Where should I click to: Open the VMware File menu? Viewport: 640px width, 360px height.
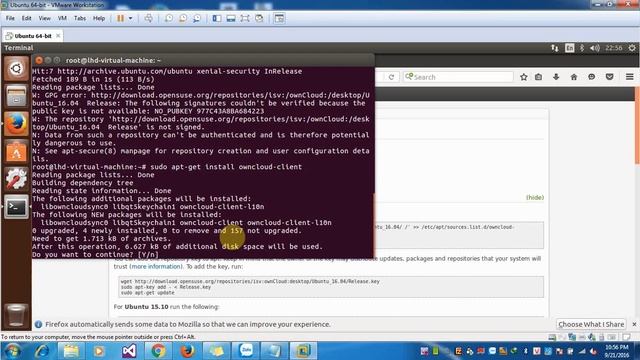pos(10,18)
